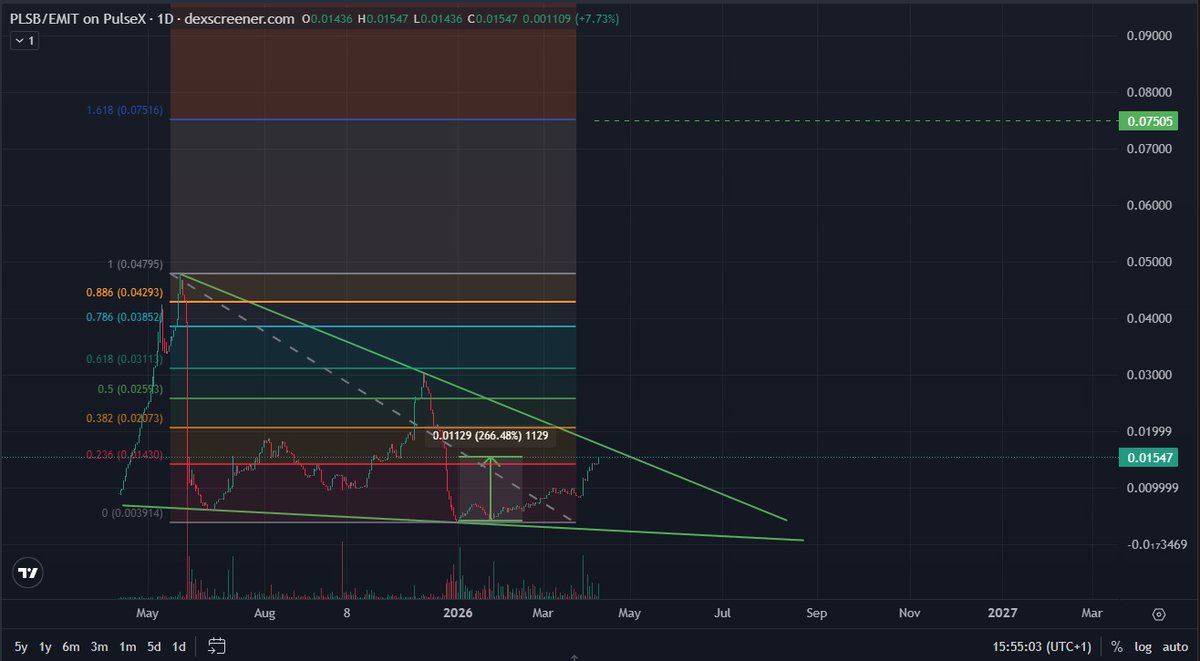Toggle percent scale mode

click(1116, 647)
